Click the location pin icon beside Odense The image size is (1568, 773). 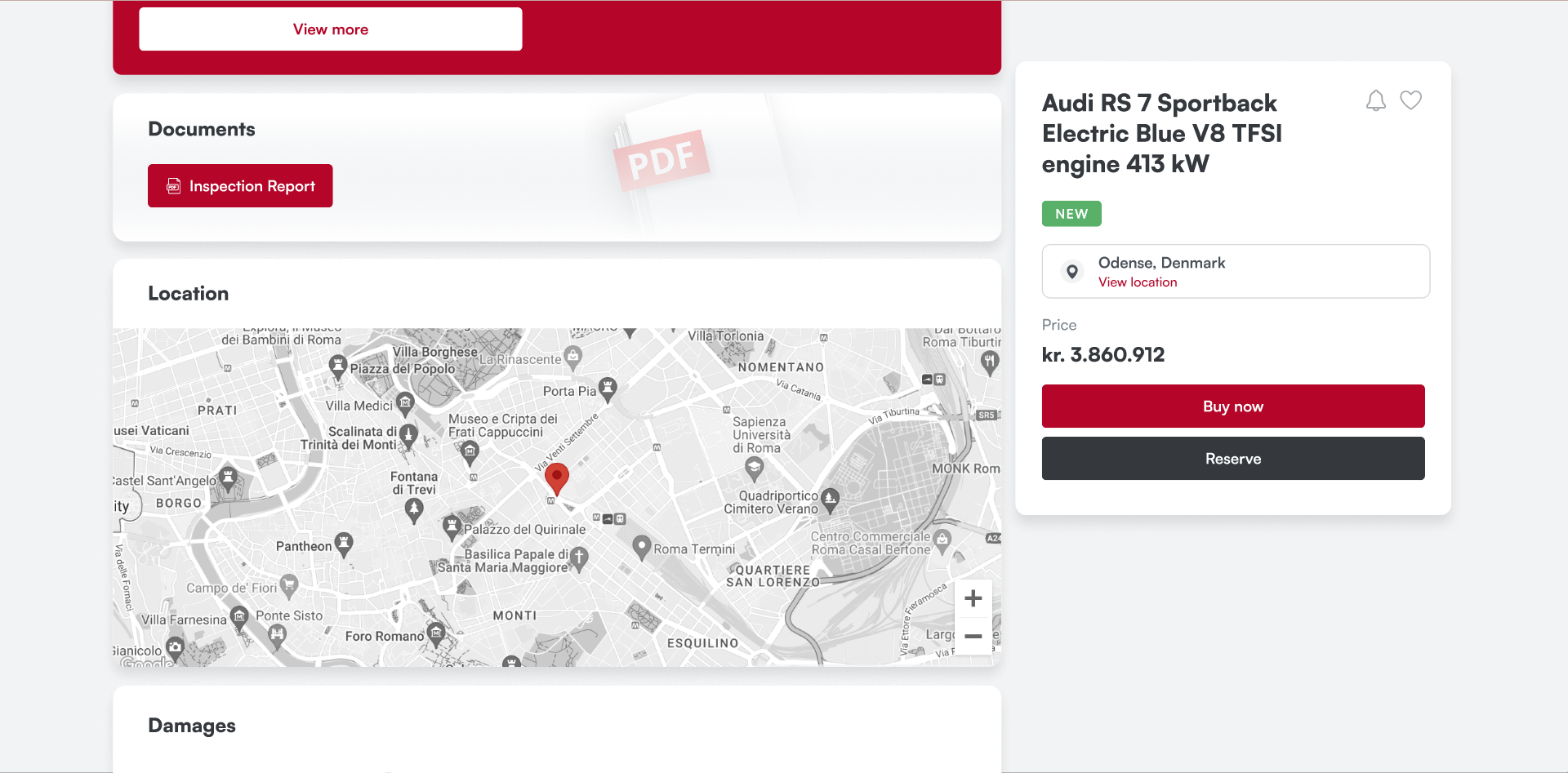click(1072, 271)
